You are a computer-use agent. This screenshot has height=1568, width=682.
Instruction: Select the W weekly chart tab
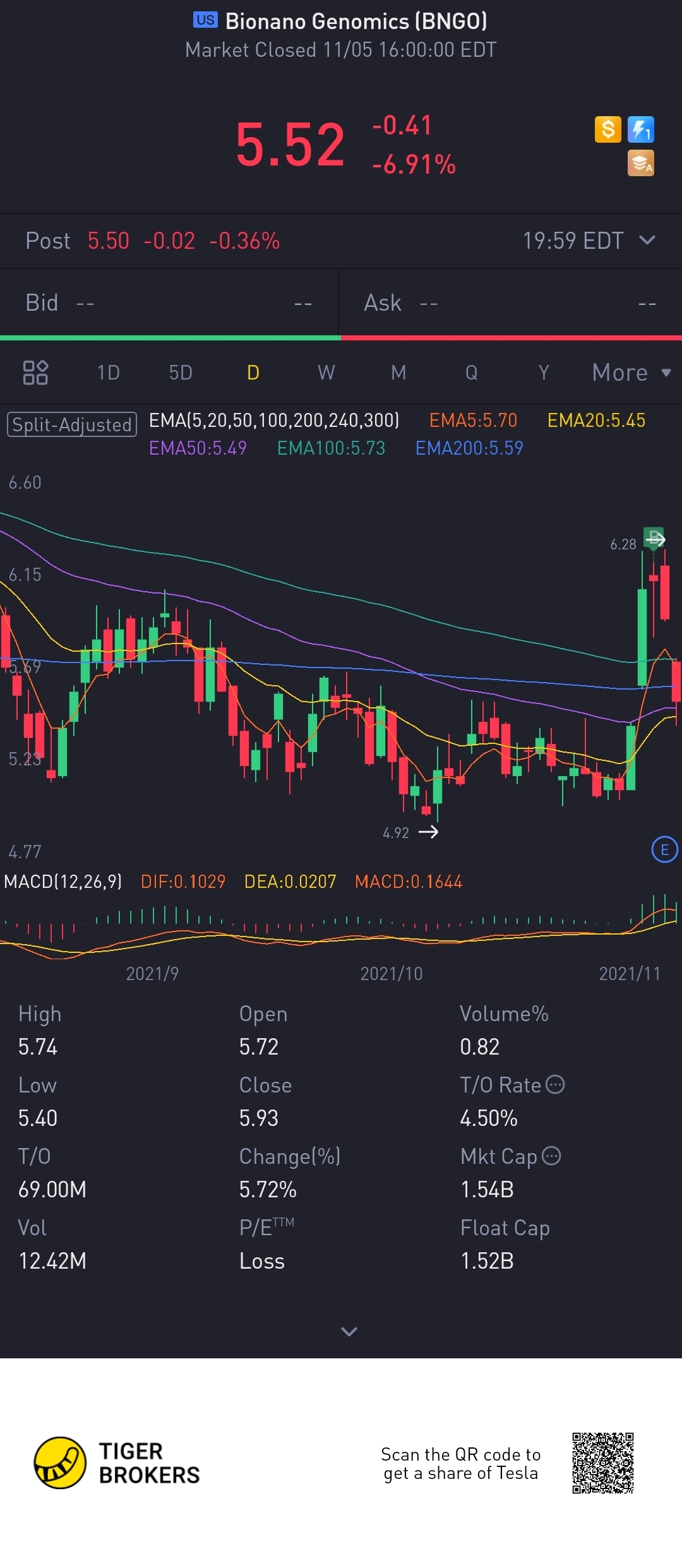(x=326, y=373)
